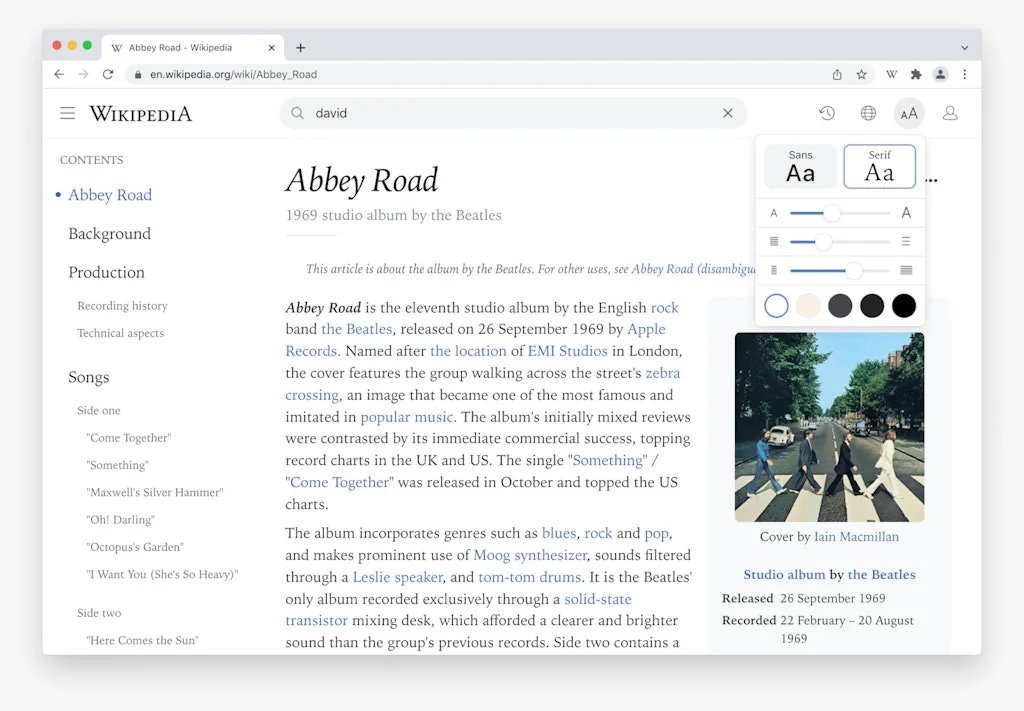Select the Sans font option
This screenshot has height=711, width=1024.
[800, 166]
